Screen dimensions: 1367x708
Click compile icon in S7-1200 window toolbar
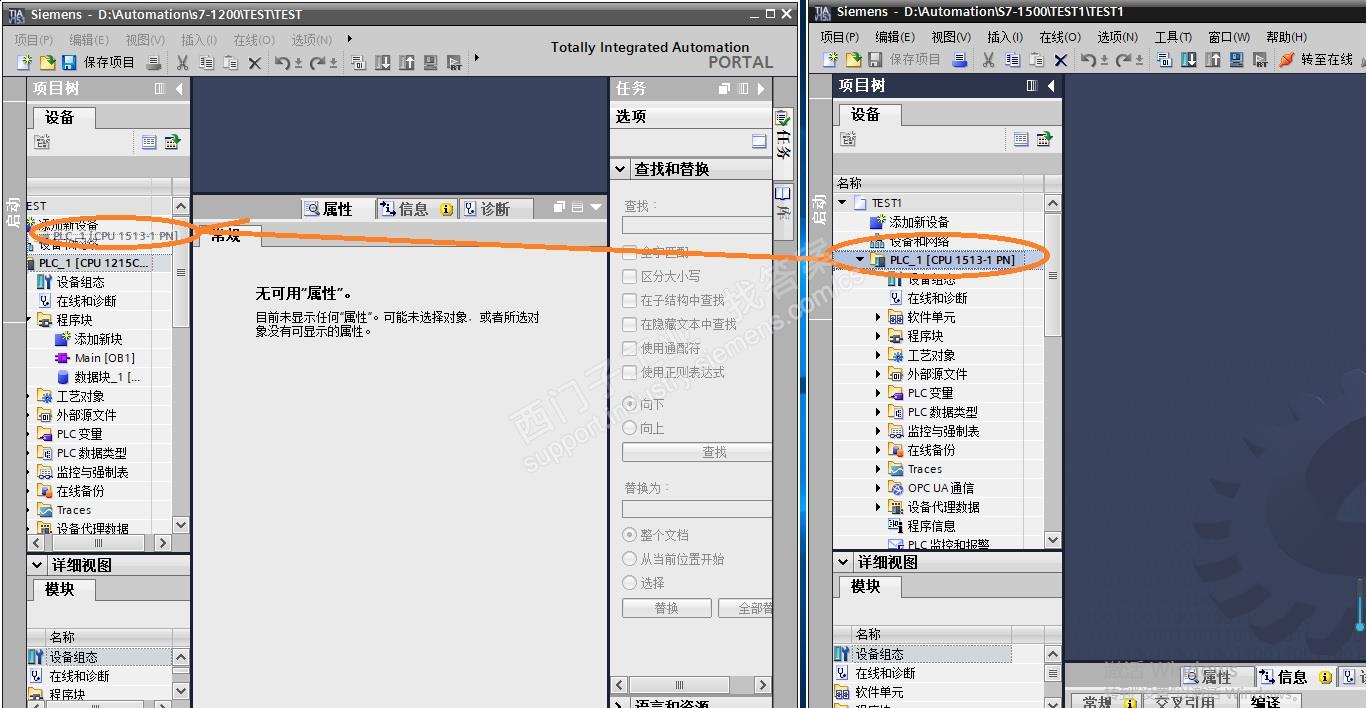(359, 63)
